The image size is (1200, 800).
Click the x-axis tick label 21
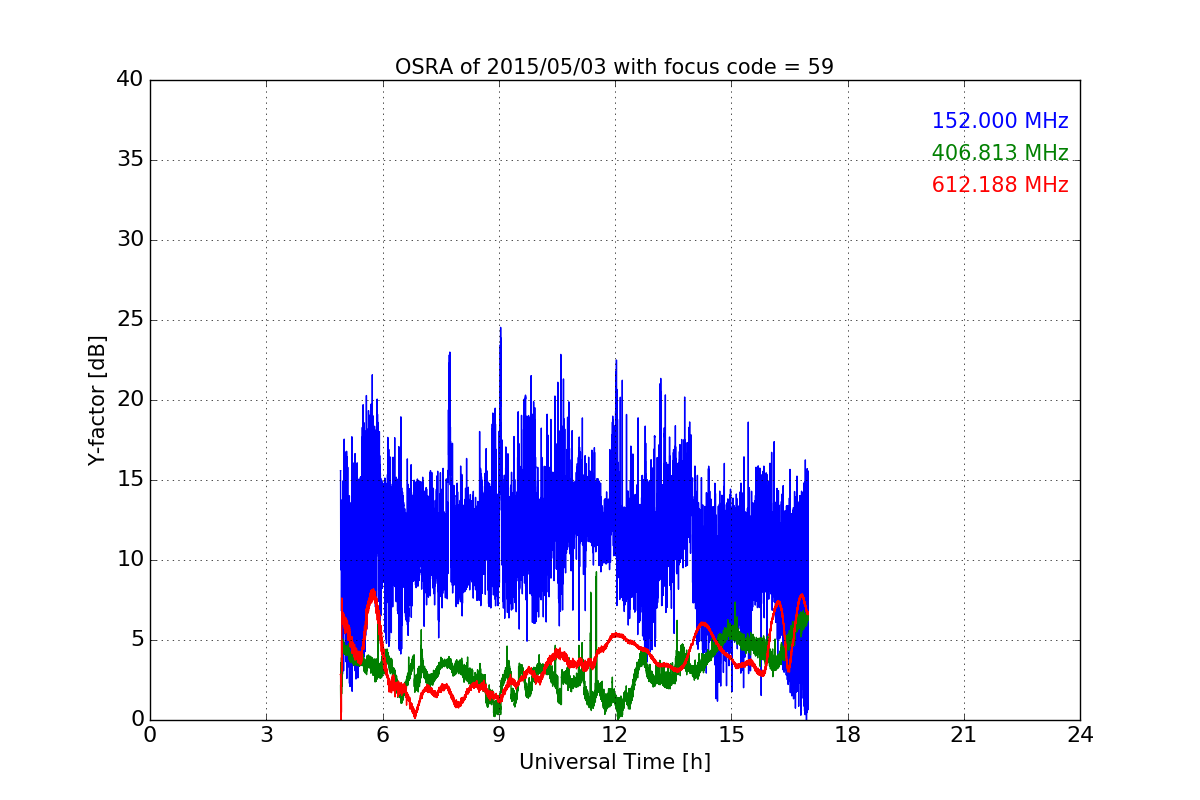964,735
